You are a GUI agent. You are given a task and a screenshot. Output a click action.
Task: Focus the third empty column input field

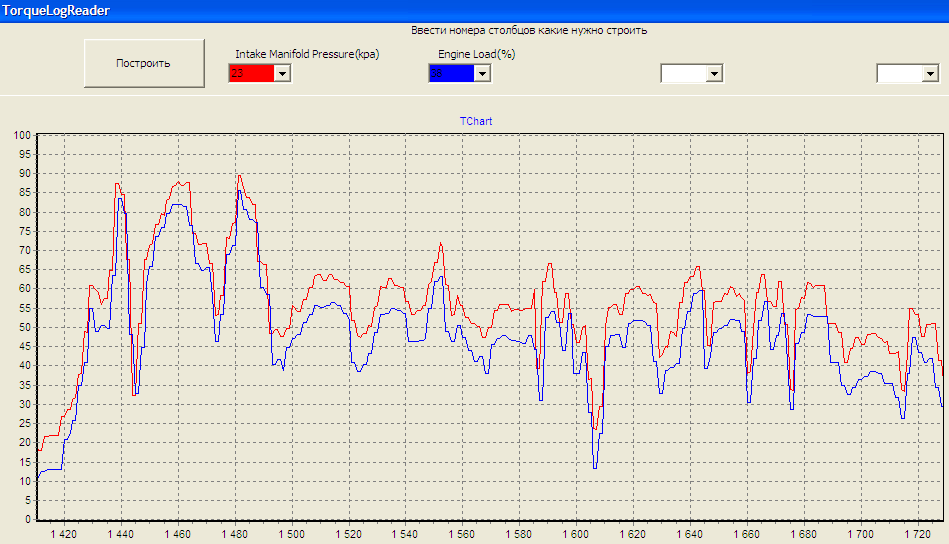(x=683, y=73)
